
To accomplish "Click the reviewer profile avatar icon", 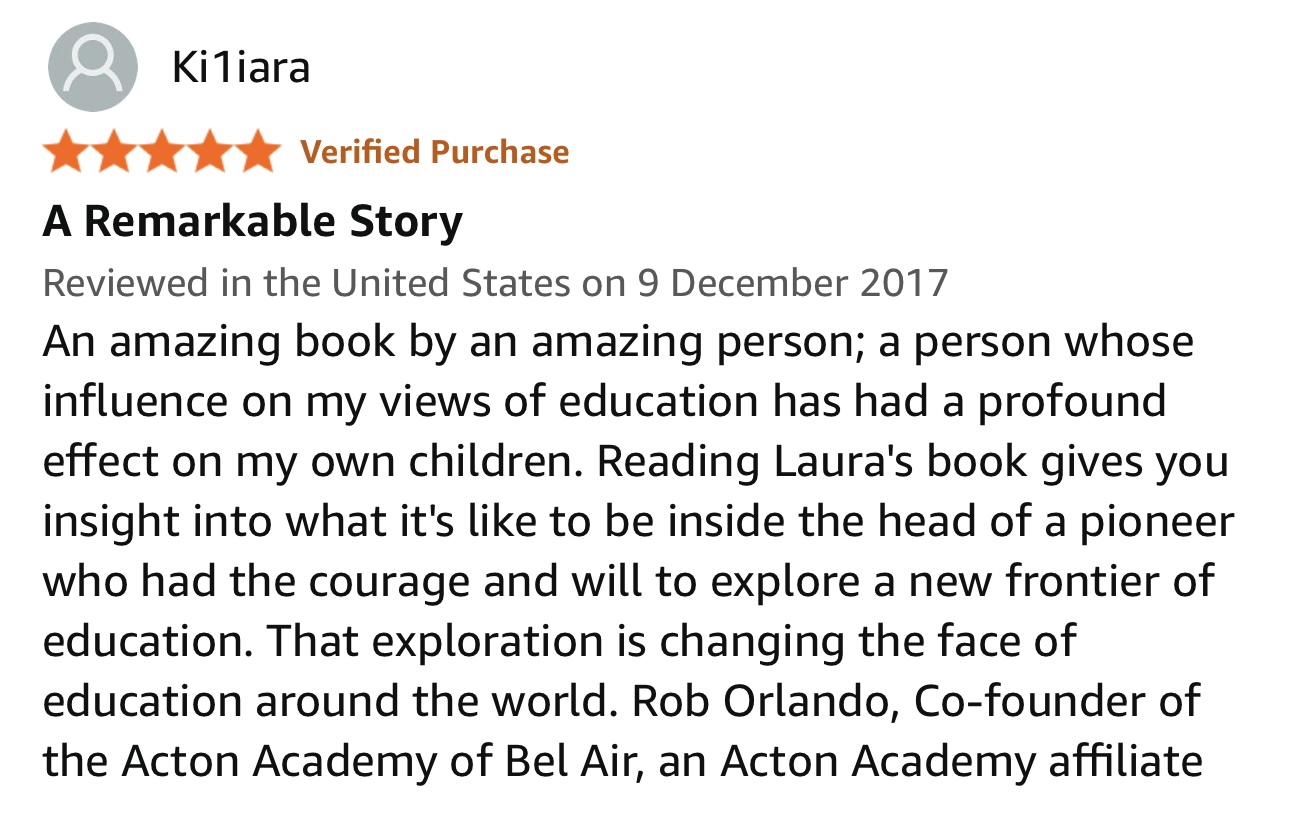I will (92, 67).
